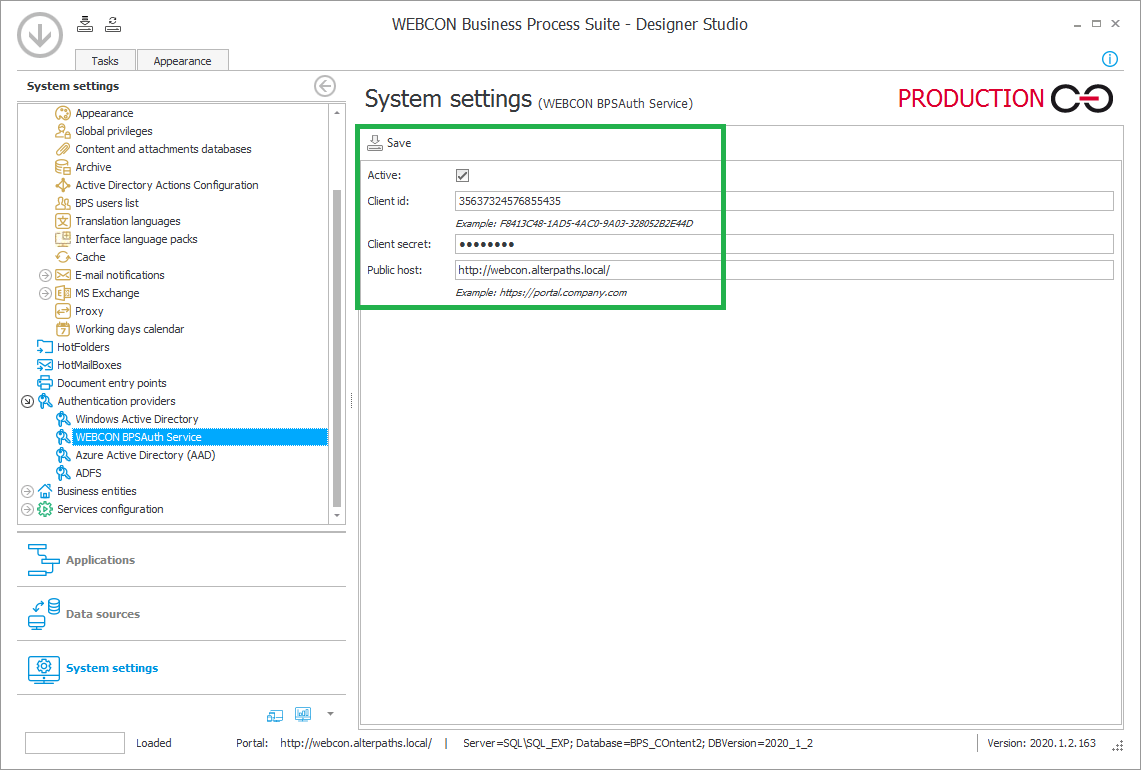The image size is (1141, 770).
Task: Click the round application menu button
Action: pyautogui.click(x=40, y=34)
